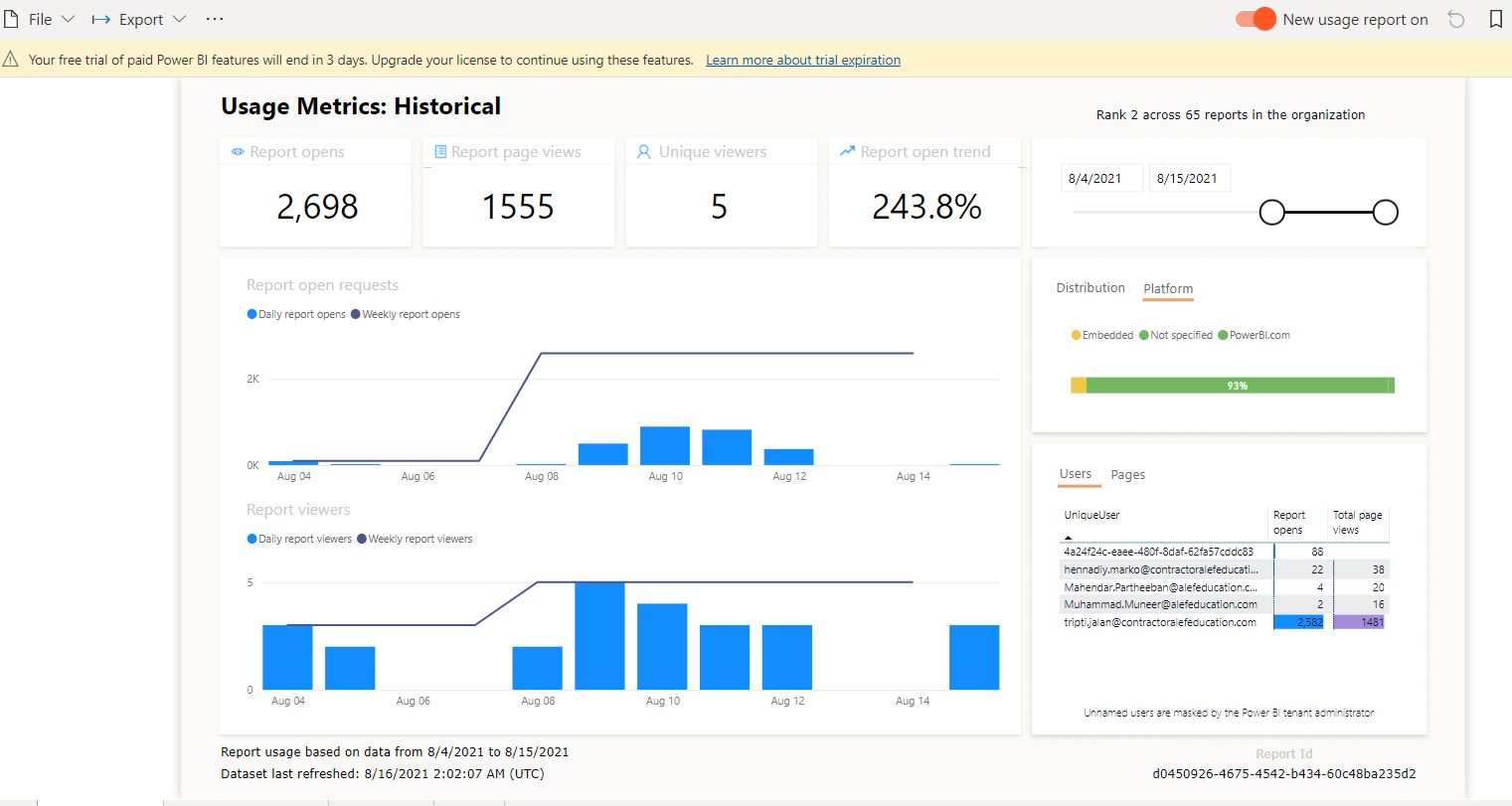
Task: Select the tripti.jalan user row
Action: (1224, 622)
